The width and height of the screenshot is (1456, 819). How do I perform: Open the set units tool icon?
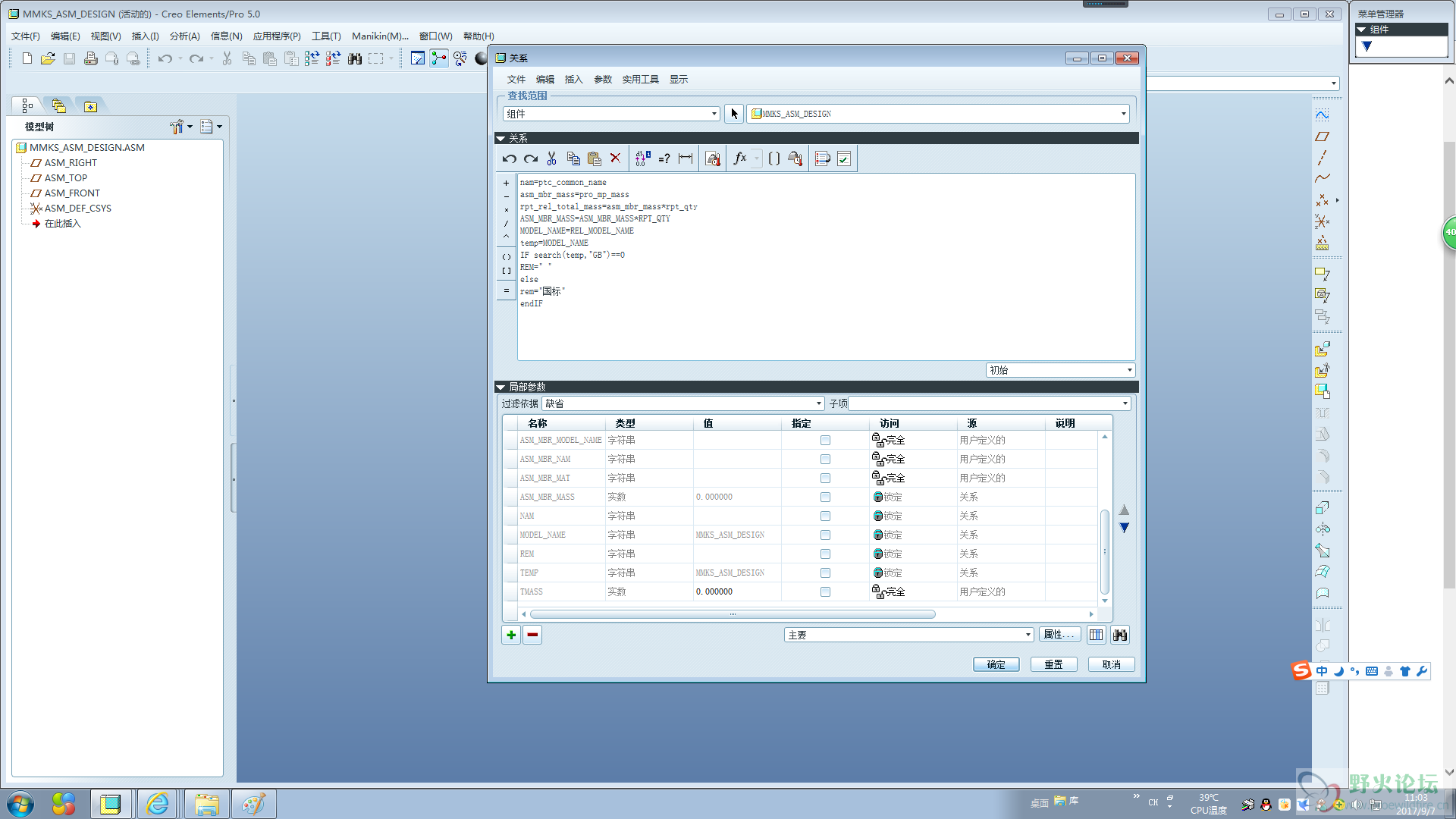click(713, 158)
